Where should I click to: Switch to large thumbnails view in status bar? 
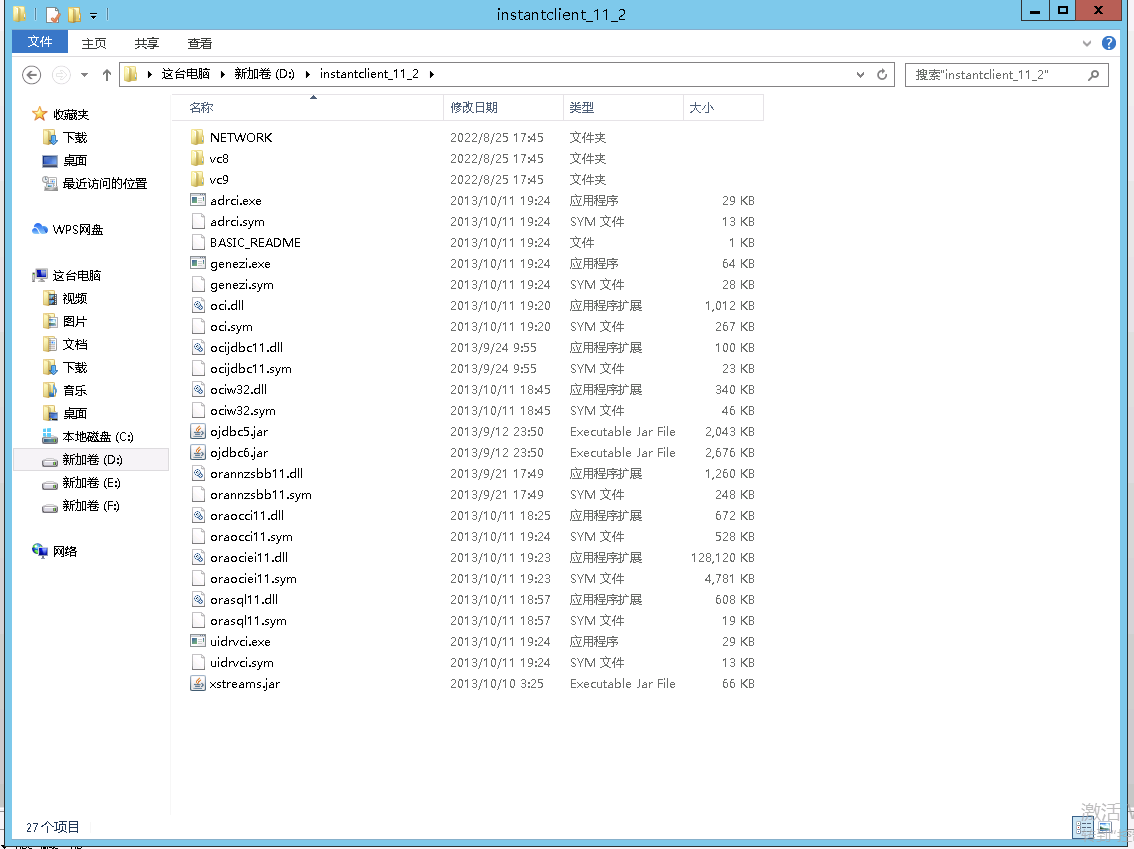(1105, 827)
